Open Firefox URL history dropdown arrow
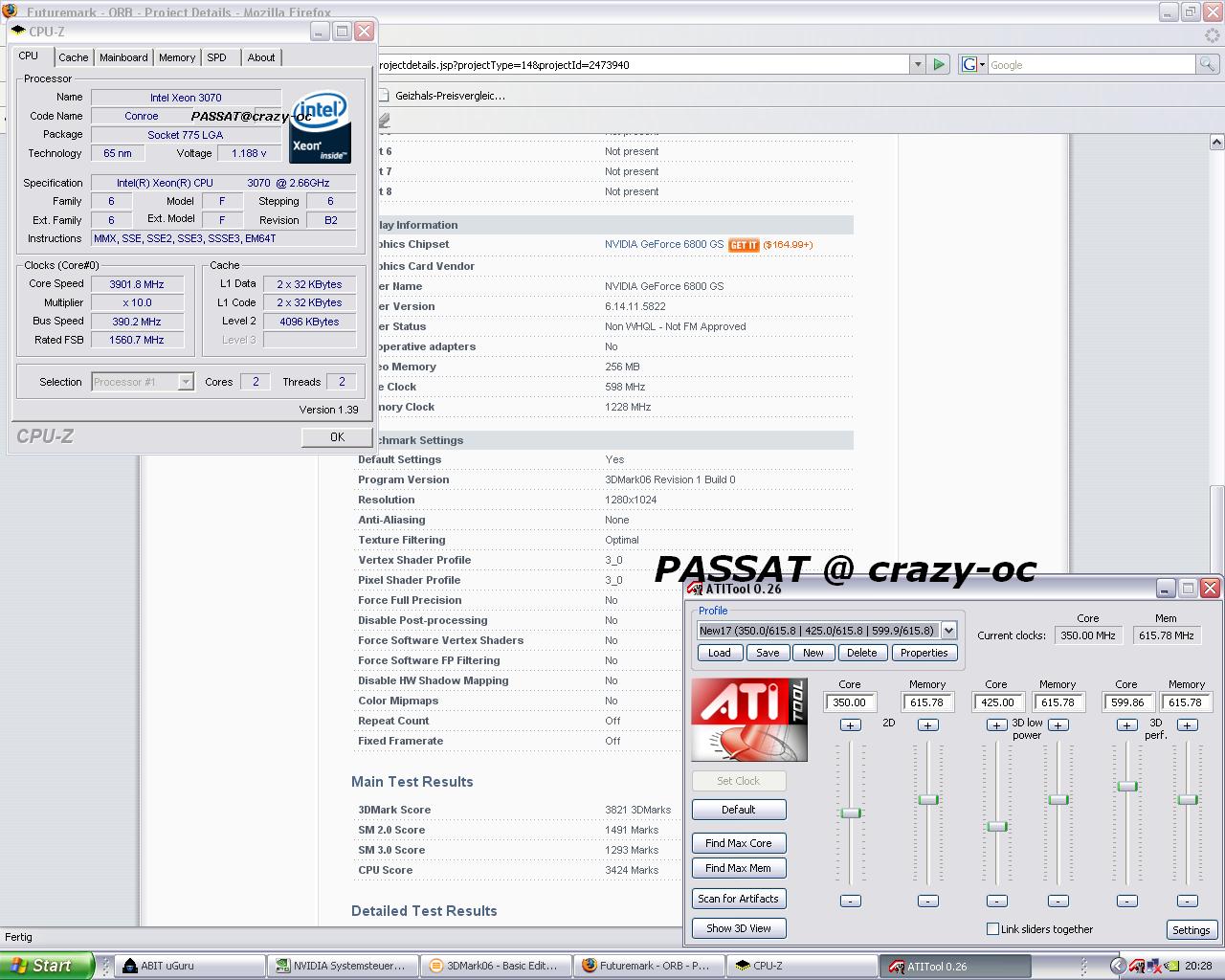This screenshot has width=1225, height=980. [917, 64]
